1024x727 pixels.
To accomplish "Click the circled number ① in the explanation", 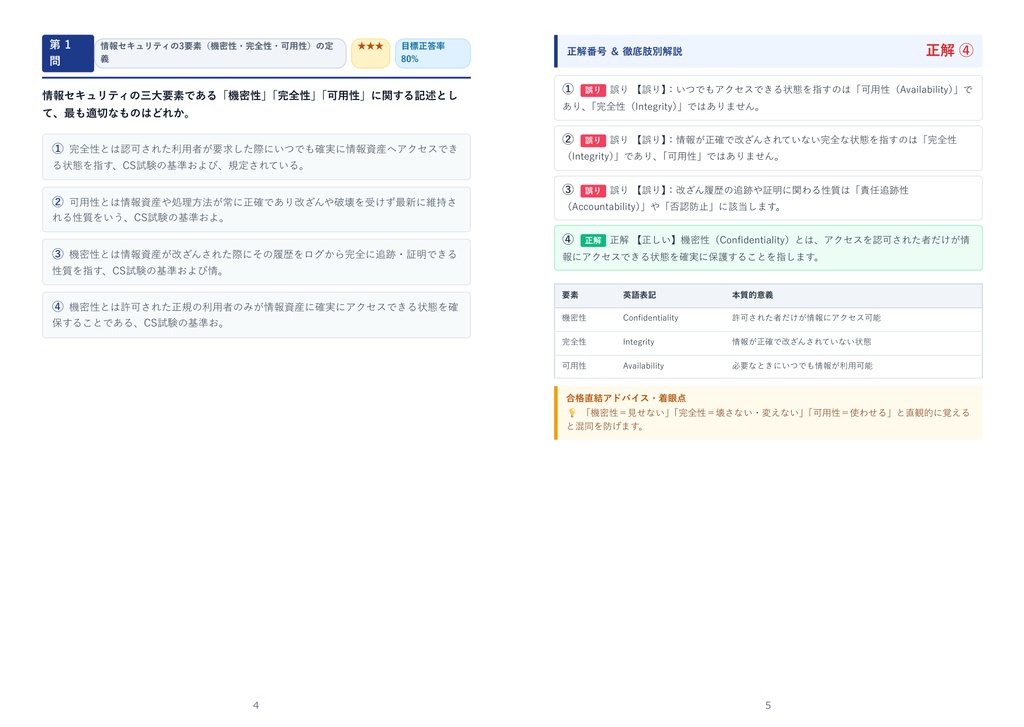I will [x=568, y=89].
